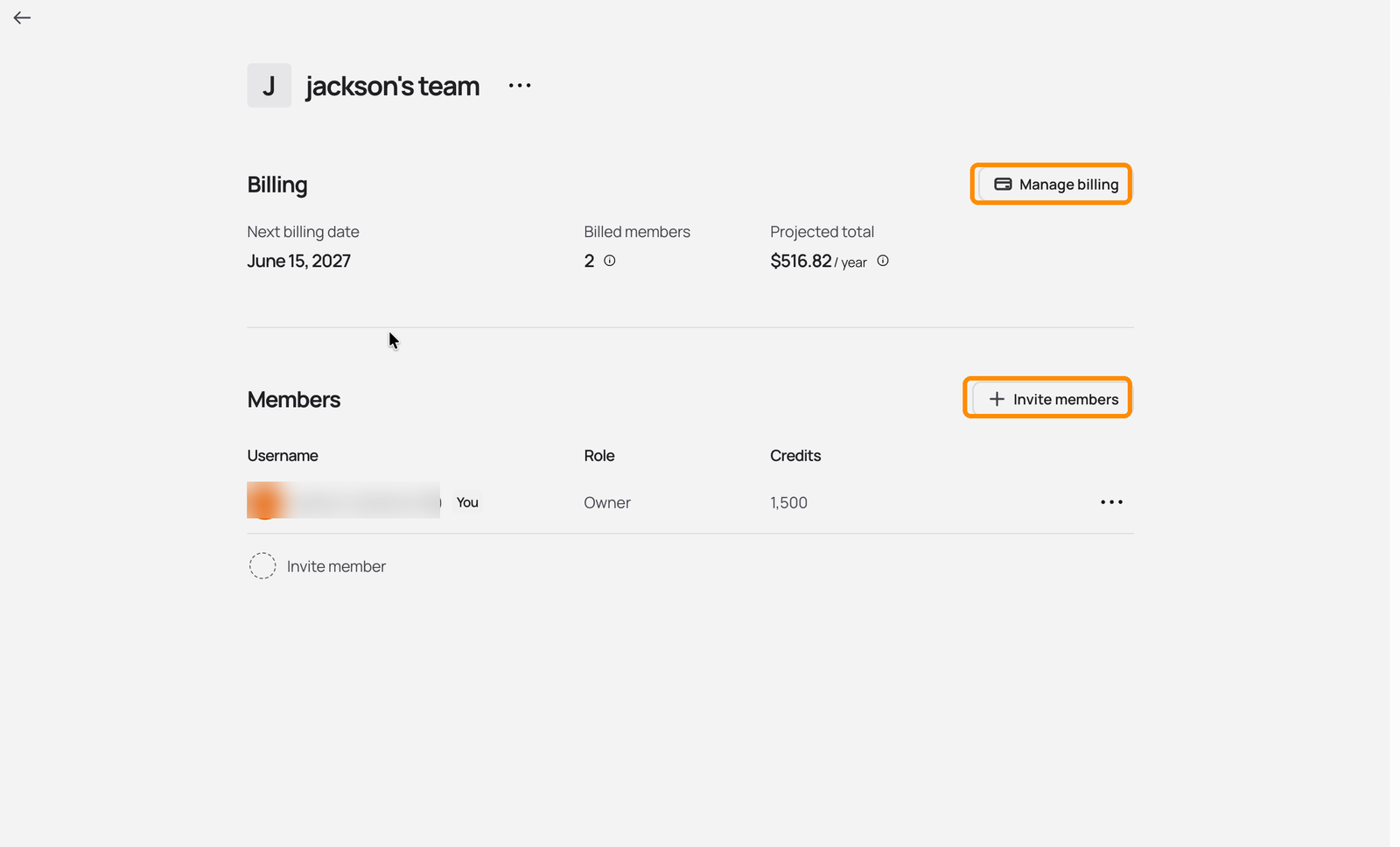The height and width of the screenshot is (847, 1400).
Task: Show info for Billed members count
Action: pyautogui.click(x=610, y=261)
